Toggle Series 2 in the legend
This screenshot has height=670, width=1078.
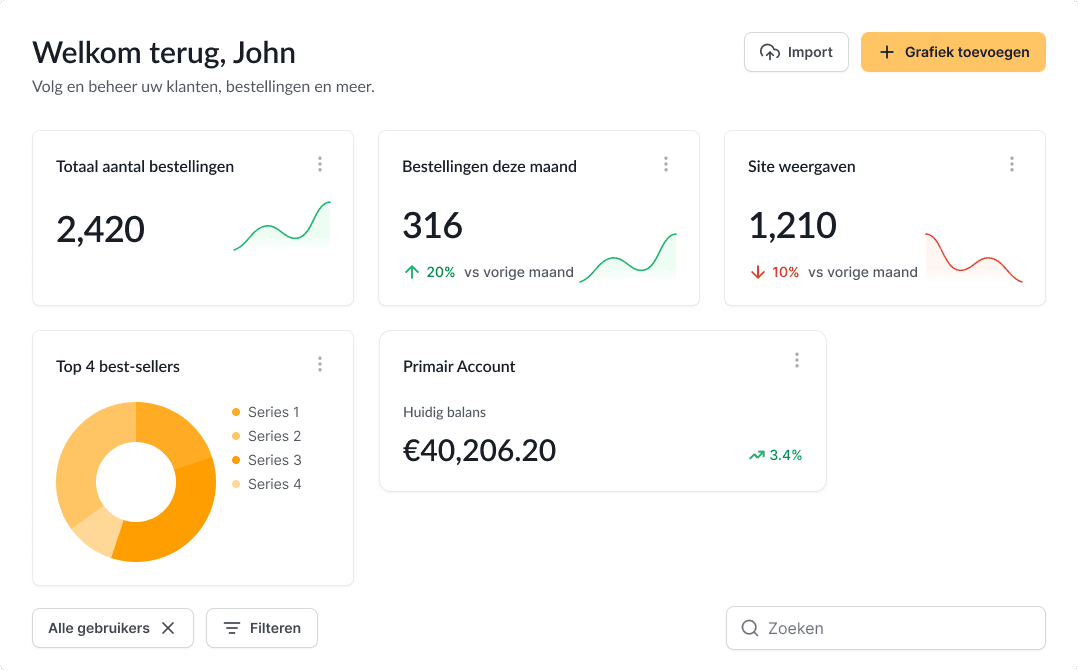click(273, 436)
